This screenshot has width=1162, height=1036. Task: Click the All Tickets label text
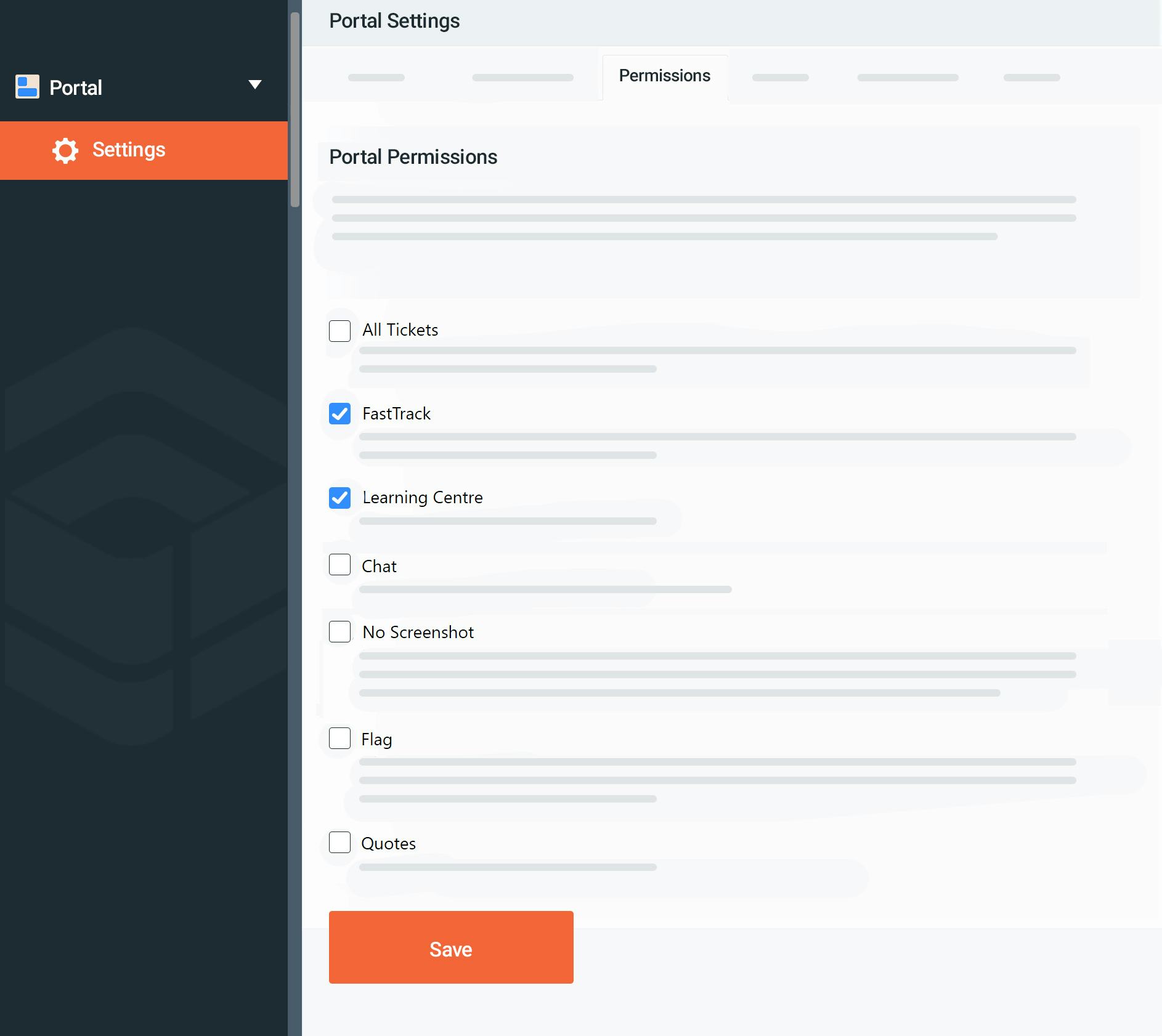pyautogui.click(x=399, y=330)
